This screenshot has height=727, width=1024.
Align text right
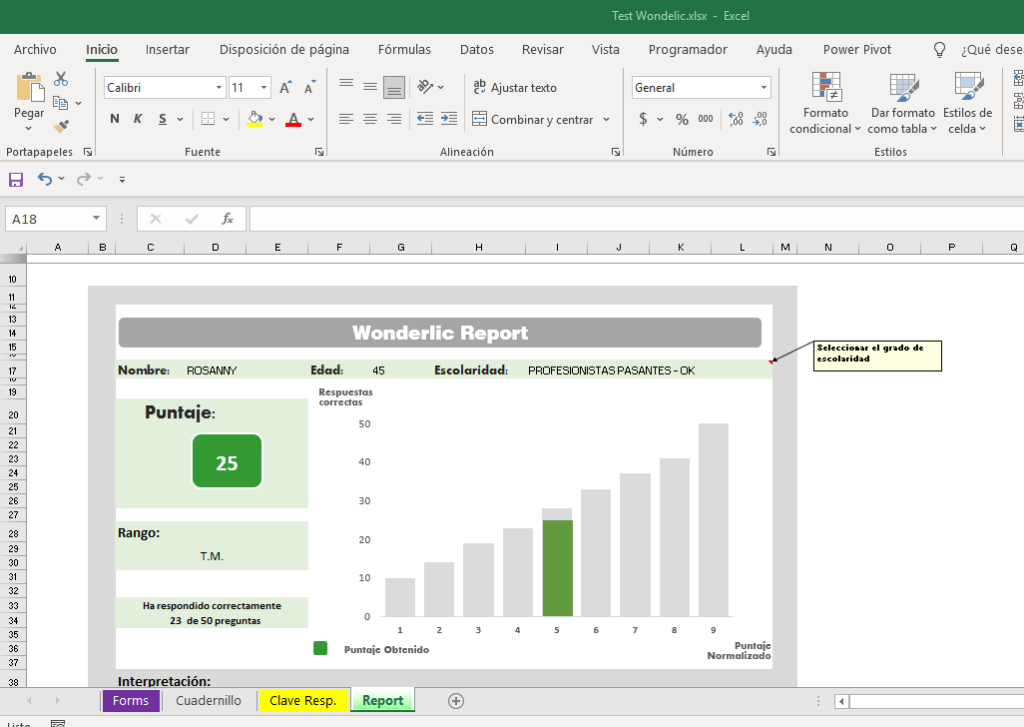(x=394, y=119)
